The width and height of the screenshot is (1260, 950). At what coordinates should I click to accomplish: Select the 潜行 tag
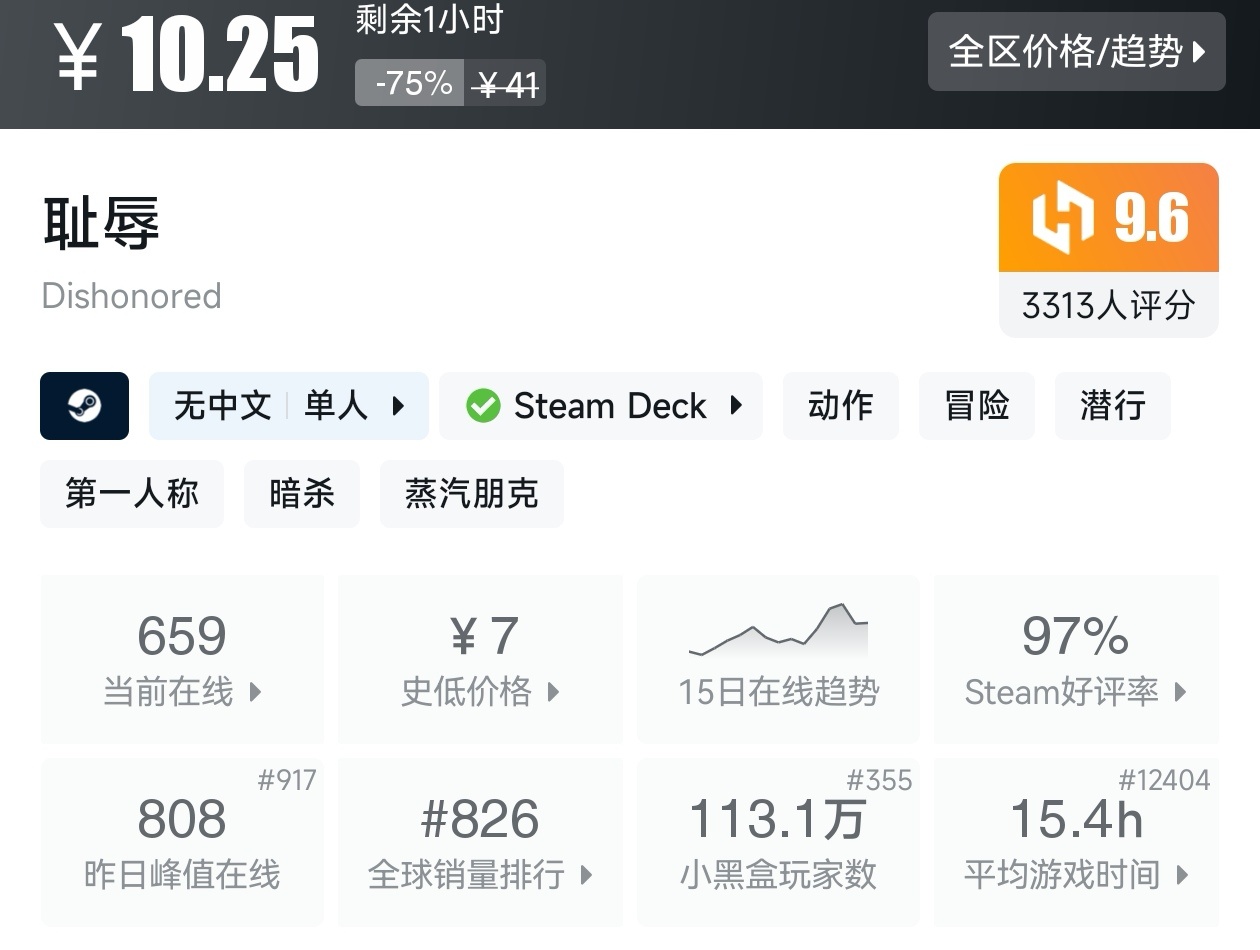pos(1113,406)
